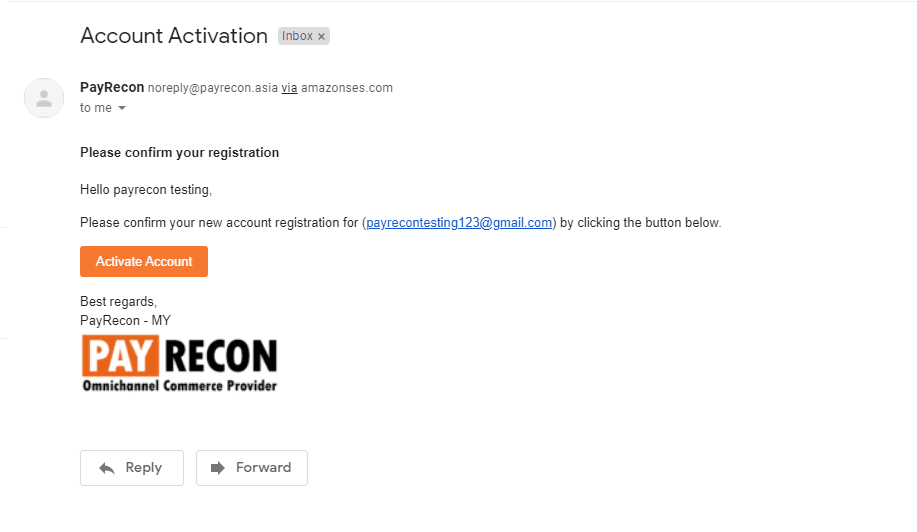Image resolution: width=917 pixels, height=532 pixels.
Task: Click the amazonses.com domain text
Action: 347,88
